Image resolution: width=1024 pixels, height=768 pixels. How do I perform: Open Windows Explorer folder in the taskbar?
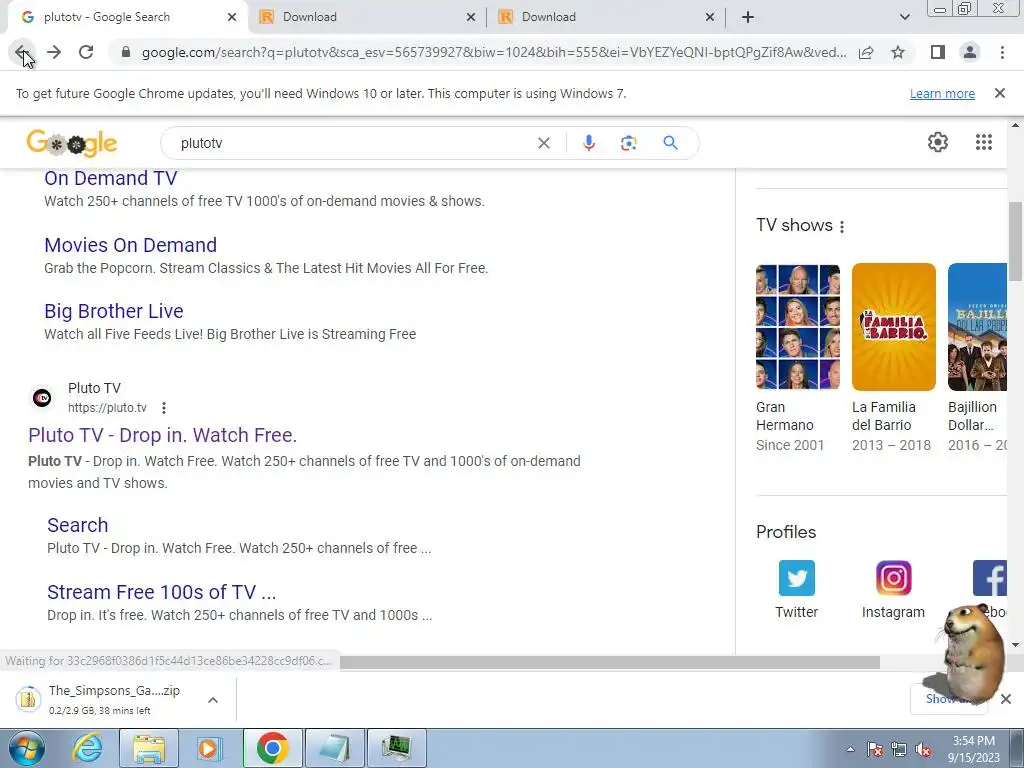[149, 748]
